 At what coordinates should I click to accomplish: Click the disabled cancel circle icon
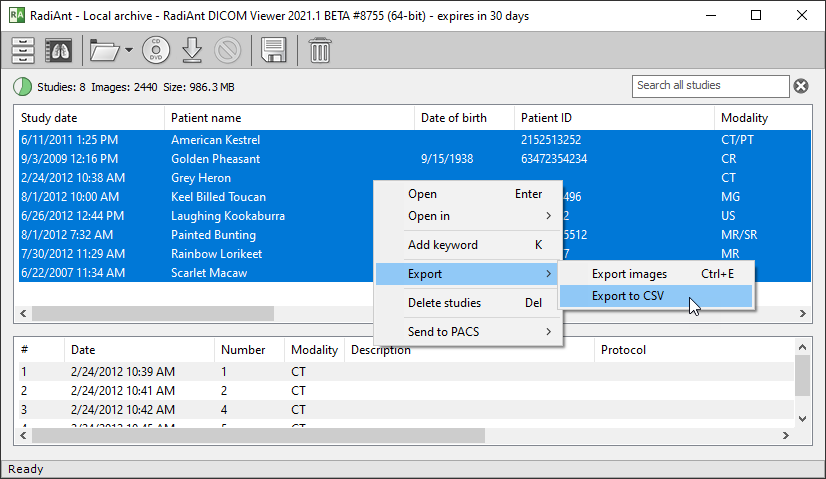click(228, 51)
